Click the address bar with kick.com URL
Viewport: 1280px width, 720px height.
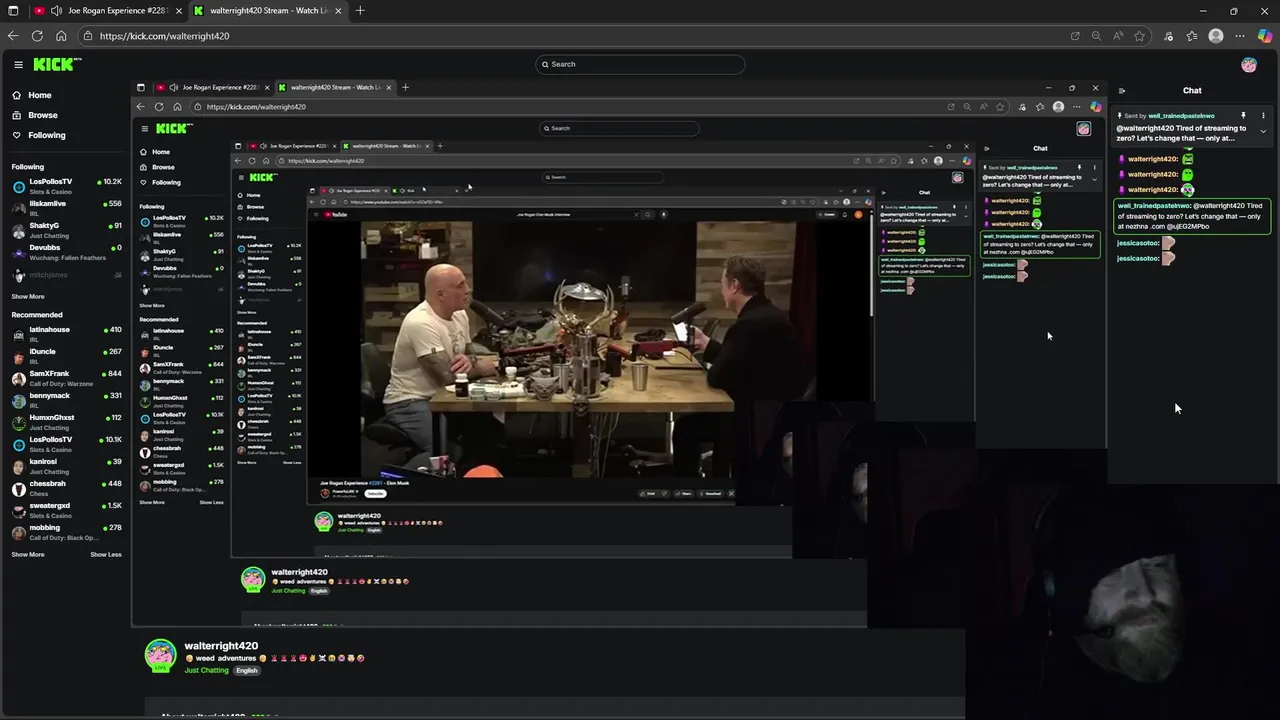point(580,36)
